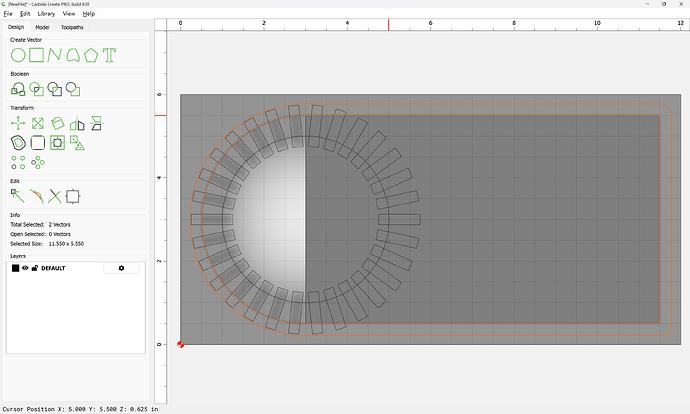Activate the Text tool
The image size is (690, 414).
click(x=109, y=55)
